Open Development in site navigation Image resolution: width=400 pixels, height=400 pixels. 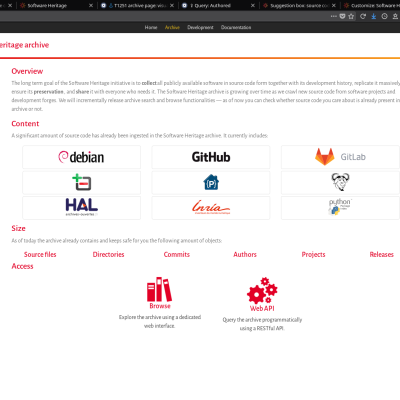click(200, 27)
